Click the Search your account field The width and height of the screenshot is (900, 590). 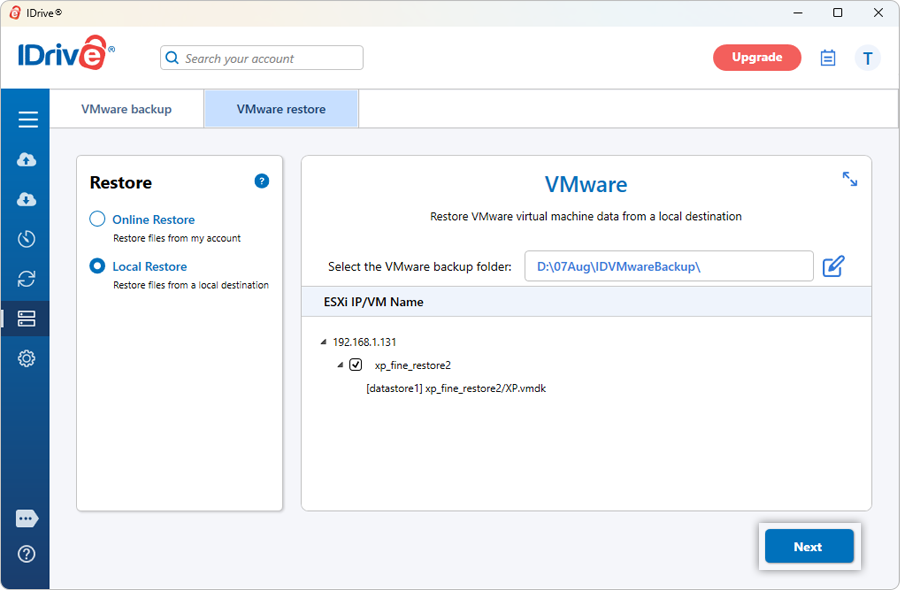(262, 58)
